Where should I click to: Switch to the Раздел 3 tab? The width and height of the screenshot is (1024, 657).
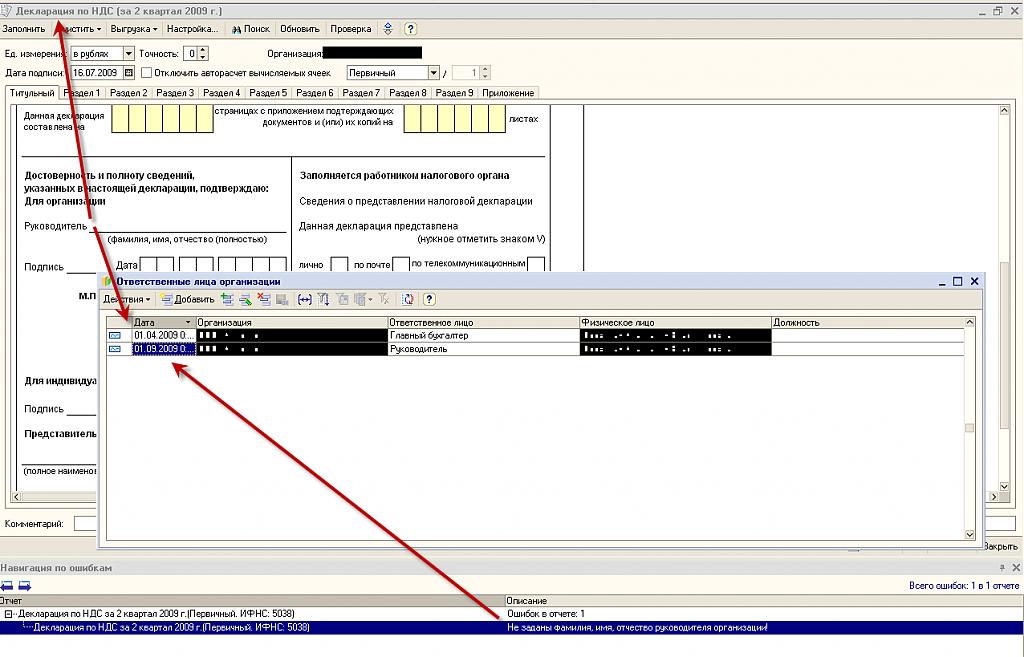[175, 93]
